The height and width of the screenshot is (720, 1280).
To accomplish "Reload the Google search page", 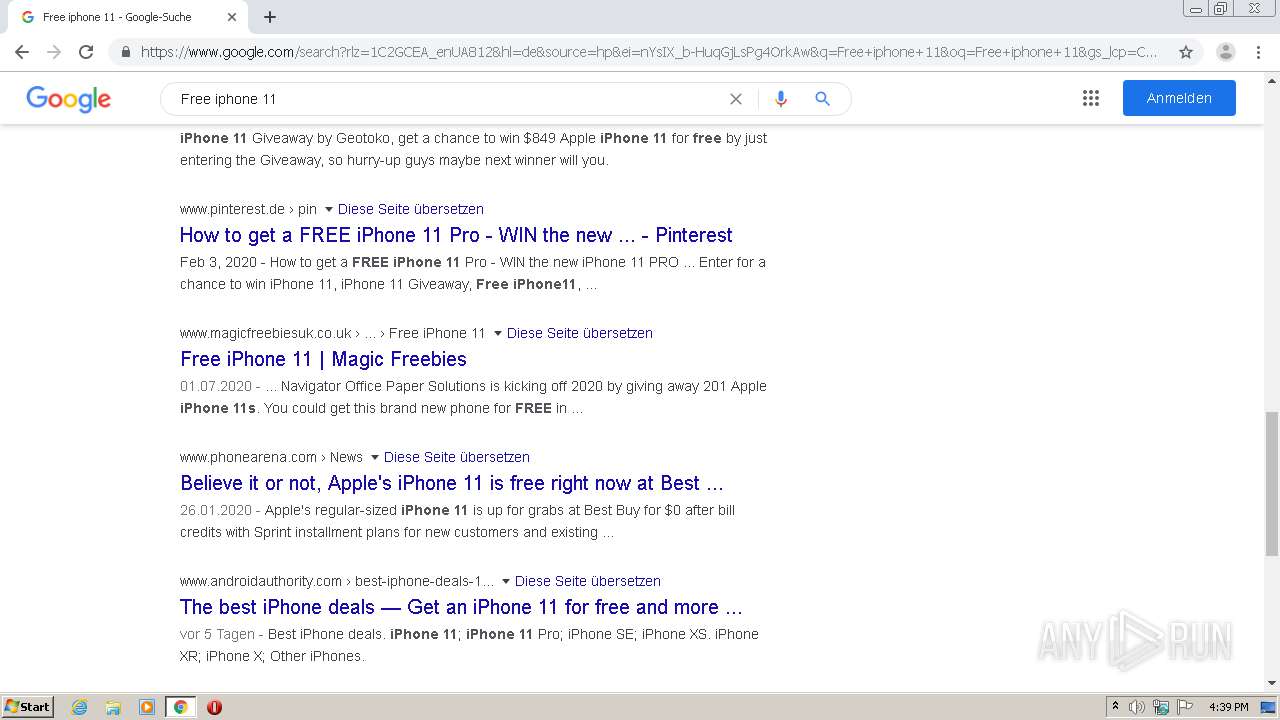I will pyautogui.click(x=86, y=52).
